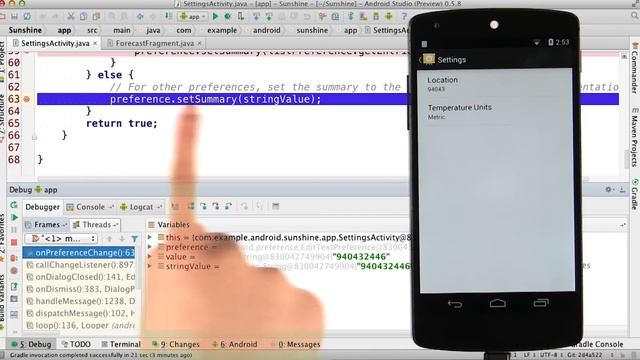Open the Terminal tool window tab
Image resolution: width=640 pixels, height=360 pixels.
(121, 344)
